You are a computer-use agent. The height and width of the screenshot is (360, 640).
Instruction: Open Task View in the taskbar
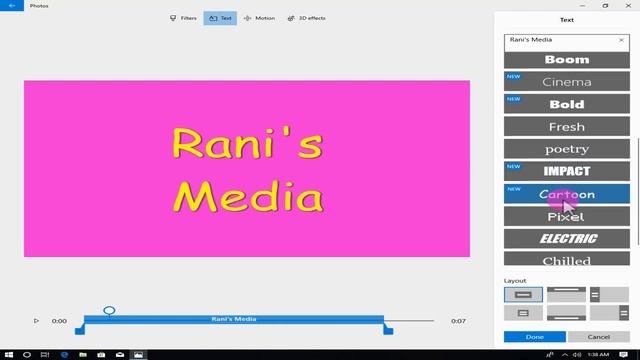click(x=45, y=355)
